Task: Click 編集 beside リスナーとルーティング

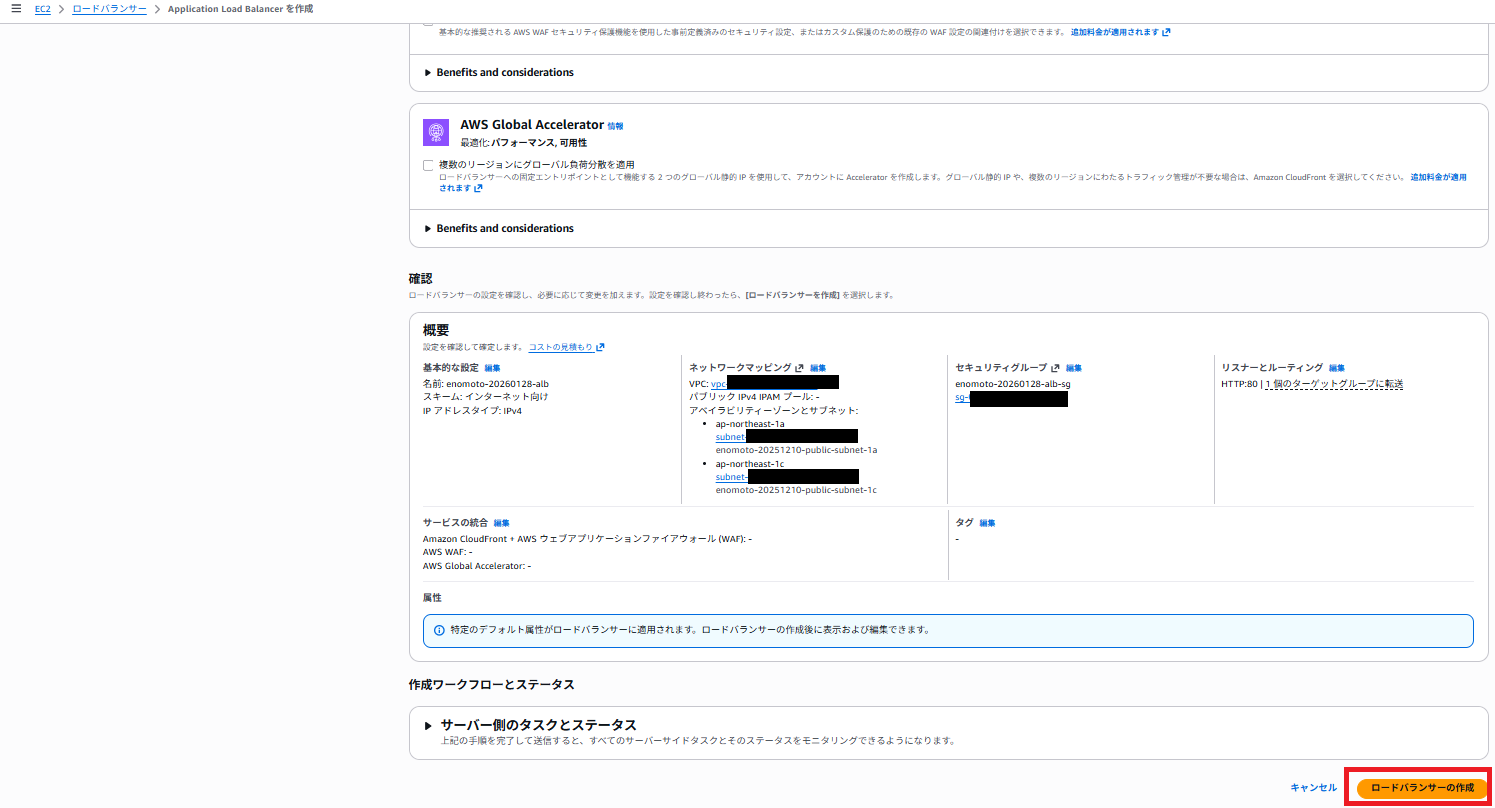Action: pyautogui.click(x=1336, y=368)
